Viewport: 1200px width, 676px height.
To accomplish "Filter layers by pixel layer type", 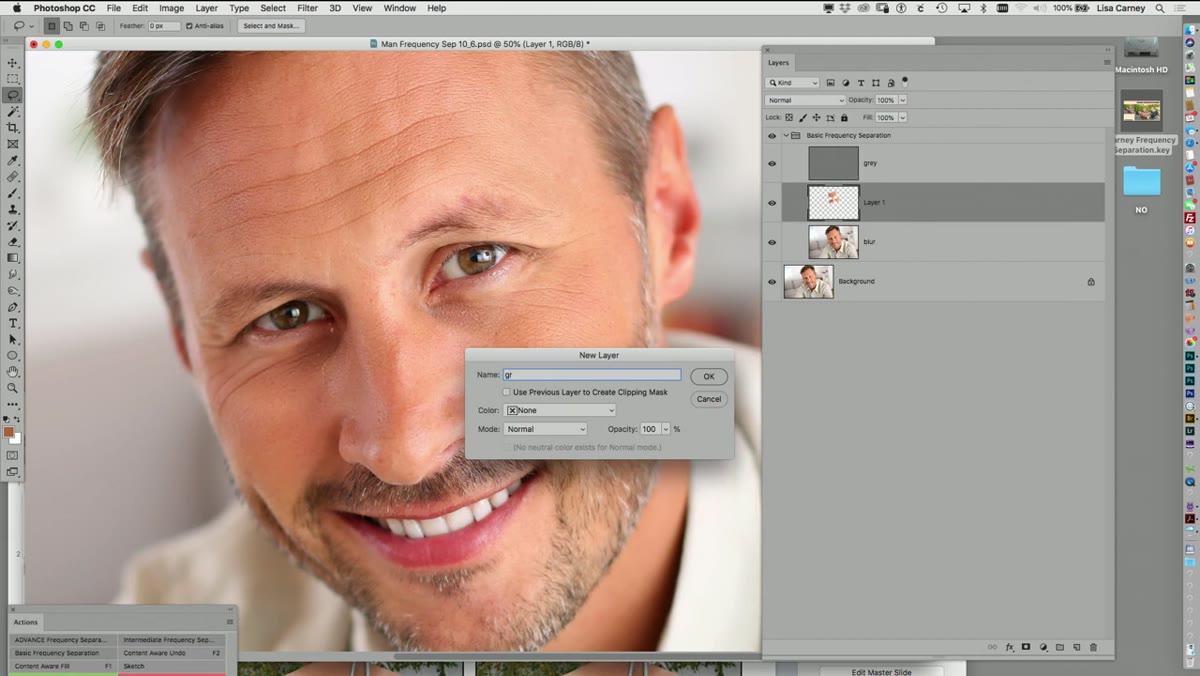I will pyautogui.click(x=830, y=83).
